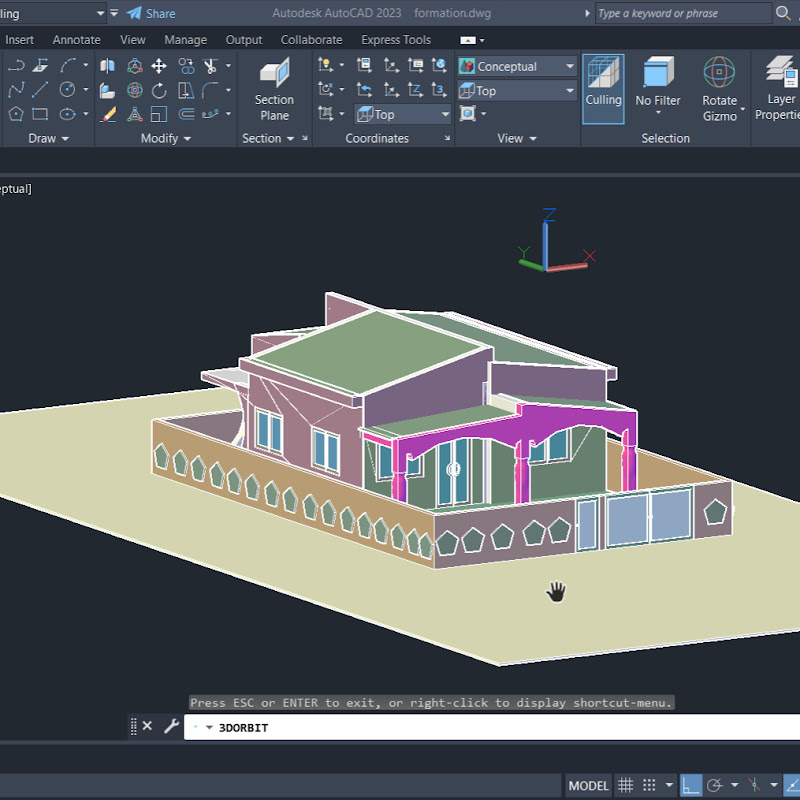Click the Share button
The height and width of the screenshot is (800, 800).
[x=151, y=13]
